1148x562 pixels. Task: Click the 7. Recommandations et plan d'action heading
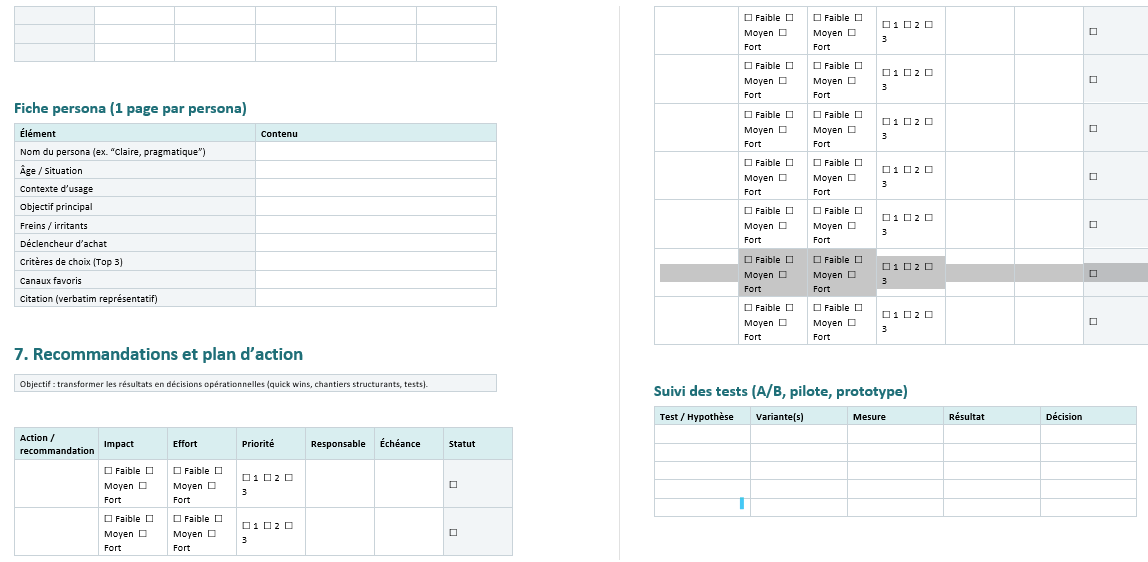click(x=158, y=354)
